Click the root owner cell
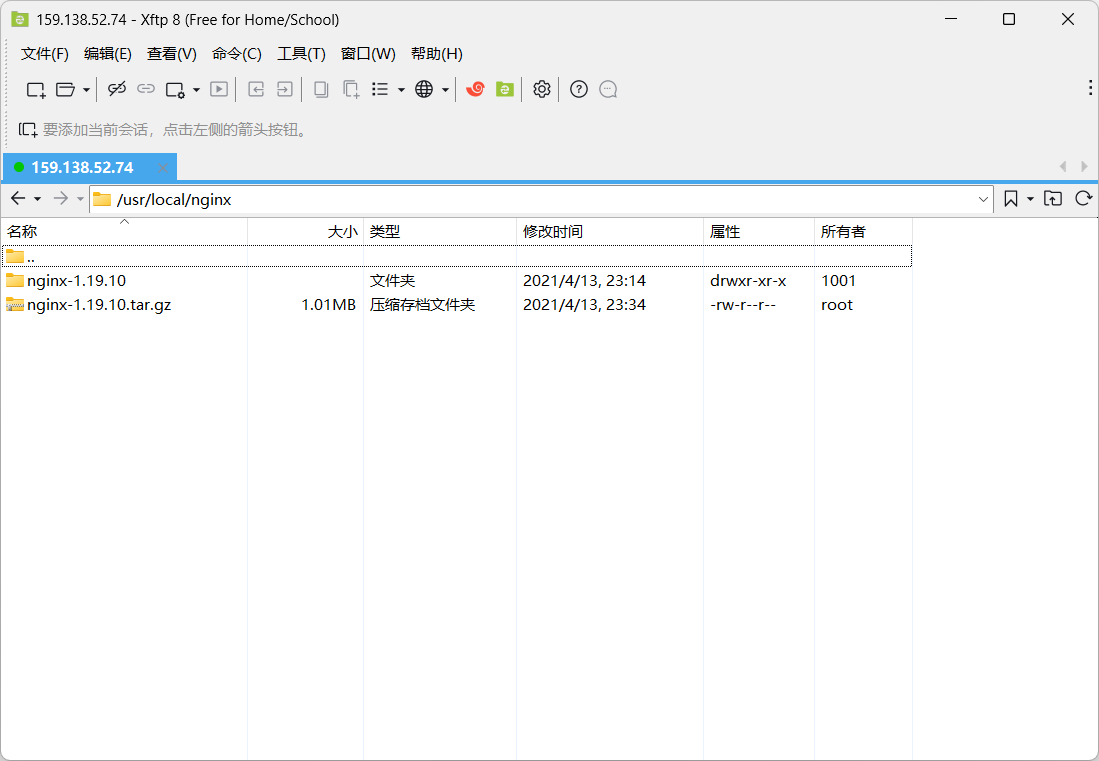 837,305
